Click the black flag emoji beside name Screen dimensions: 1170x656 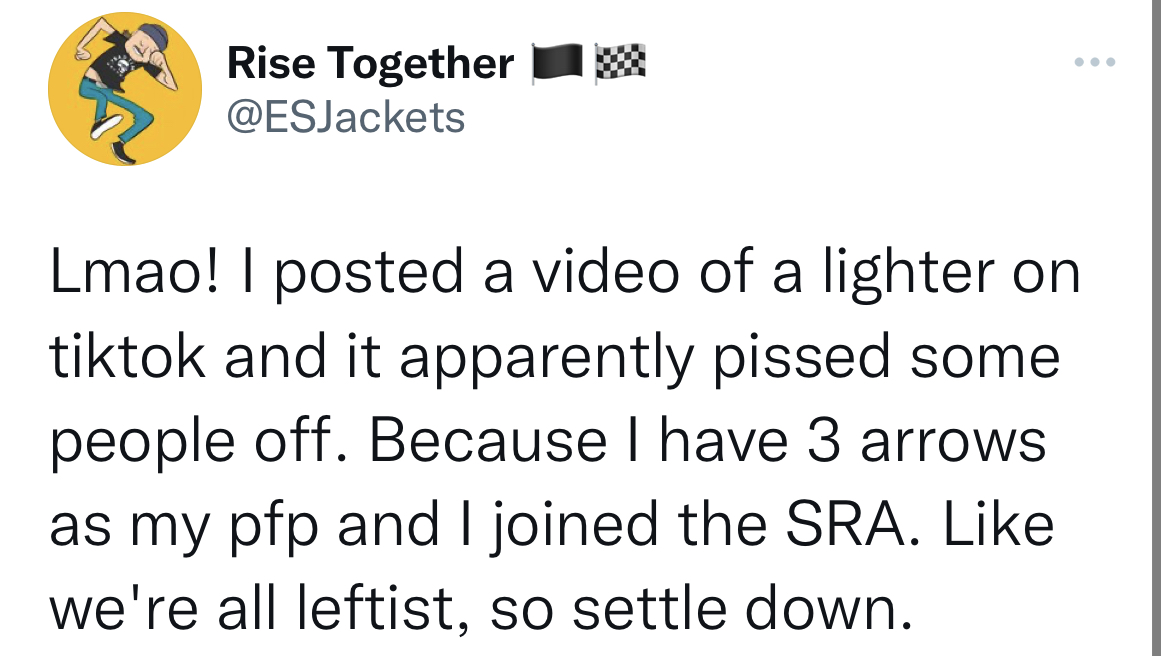(557, 63)
